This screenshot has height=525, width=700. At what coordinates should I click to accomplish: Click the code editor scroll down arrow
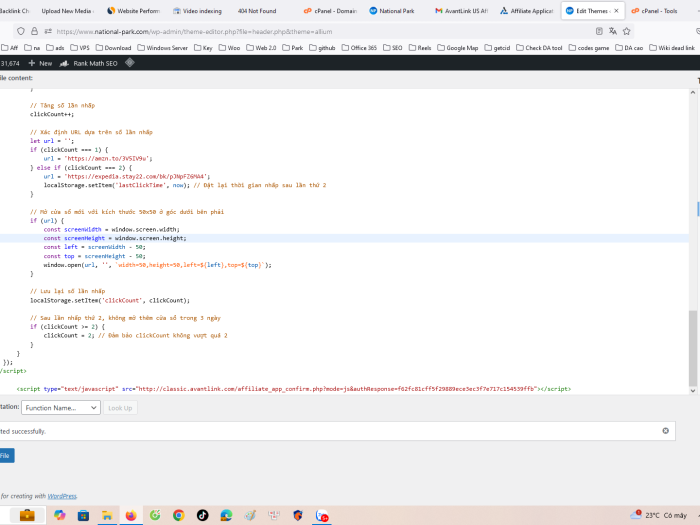click(x=693, y=391)
